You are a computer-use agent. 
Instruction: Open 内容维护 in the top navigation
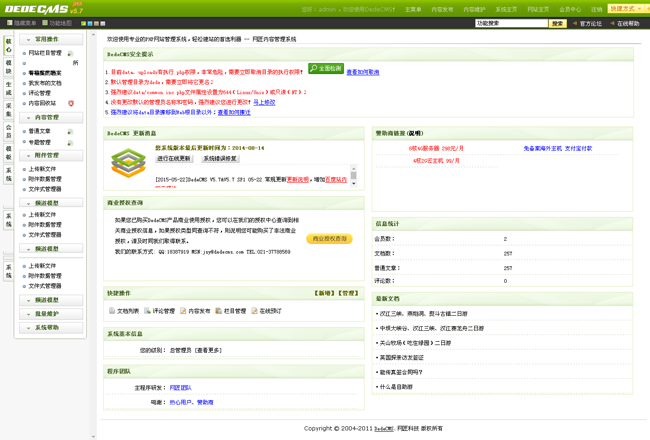[474, 9]
